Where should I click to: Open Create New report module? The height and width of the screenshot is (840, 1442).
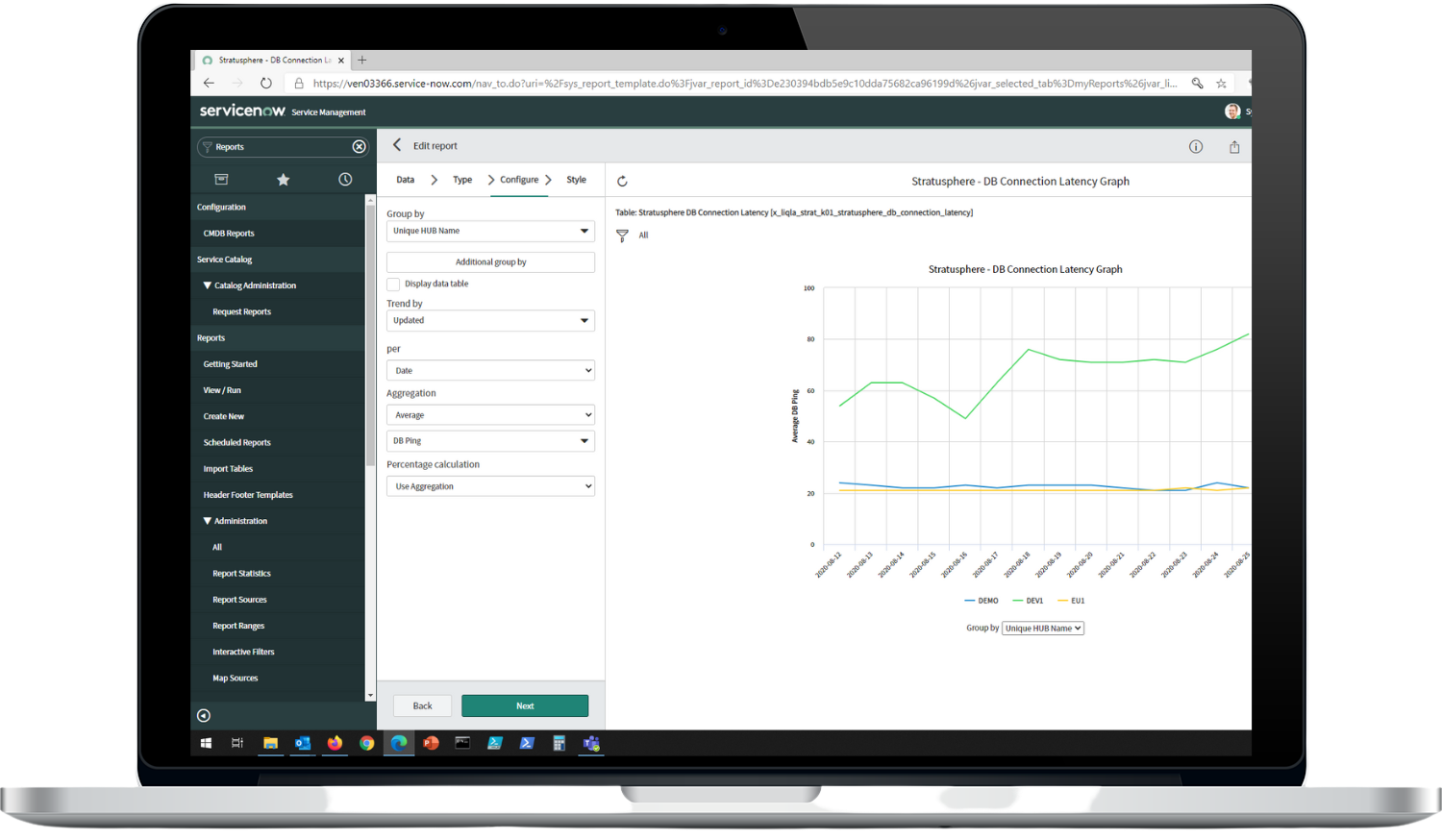click(223, 416)
